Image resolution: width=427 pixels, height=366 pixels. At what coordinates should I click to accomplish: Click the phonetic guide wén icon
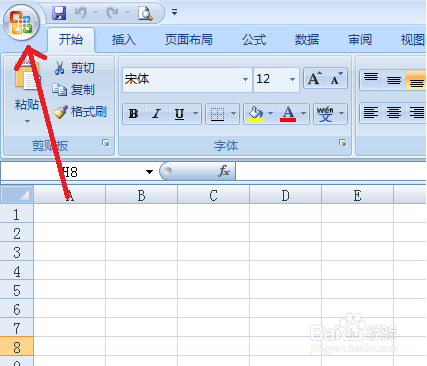tap(325, 114)
